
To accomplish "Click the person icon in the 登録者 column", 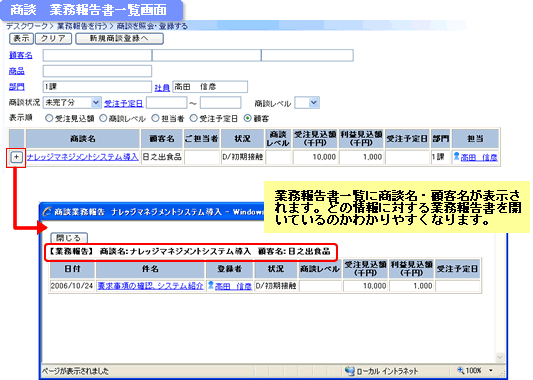I will [211, 285].
